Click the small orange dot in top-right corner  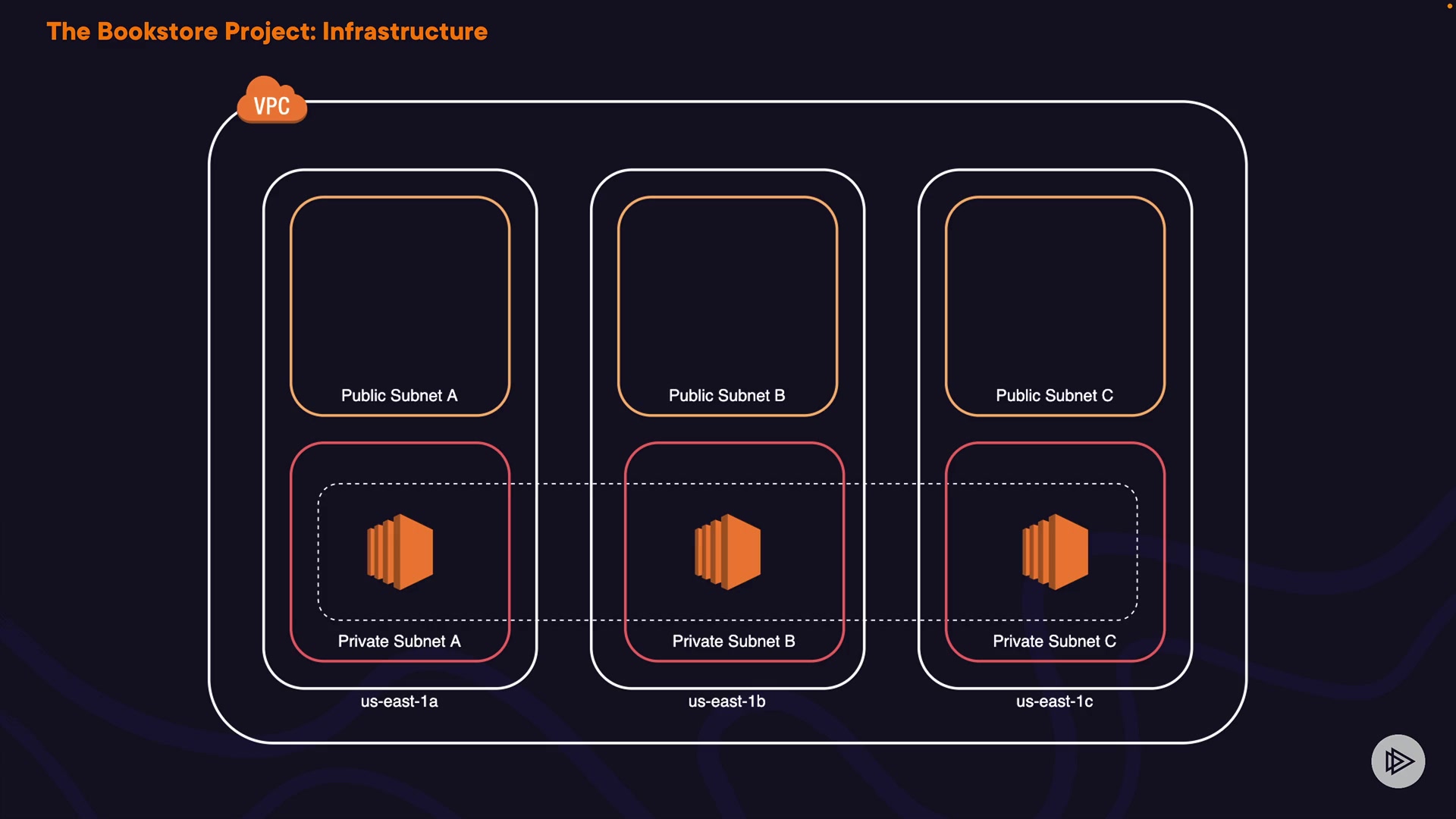(x=1449, y=6)
